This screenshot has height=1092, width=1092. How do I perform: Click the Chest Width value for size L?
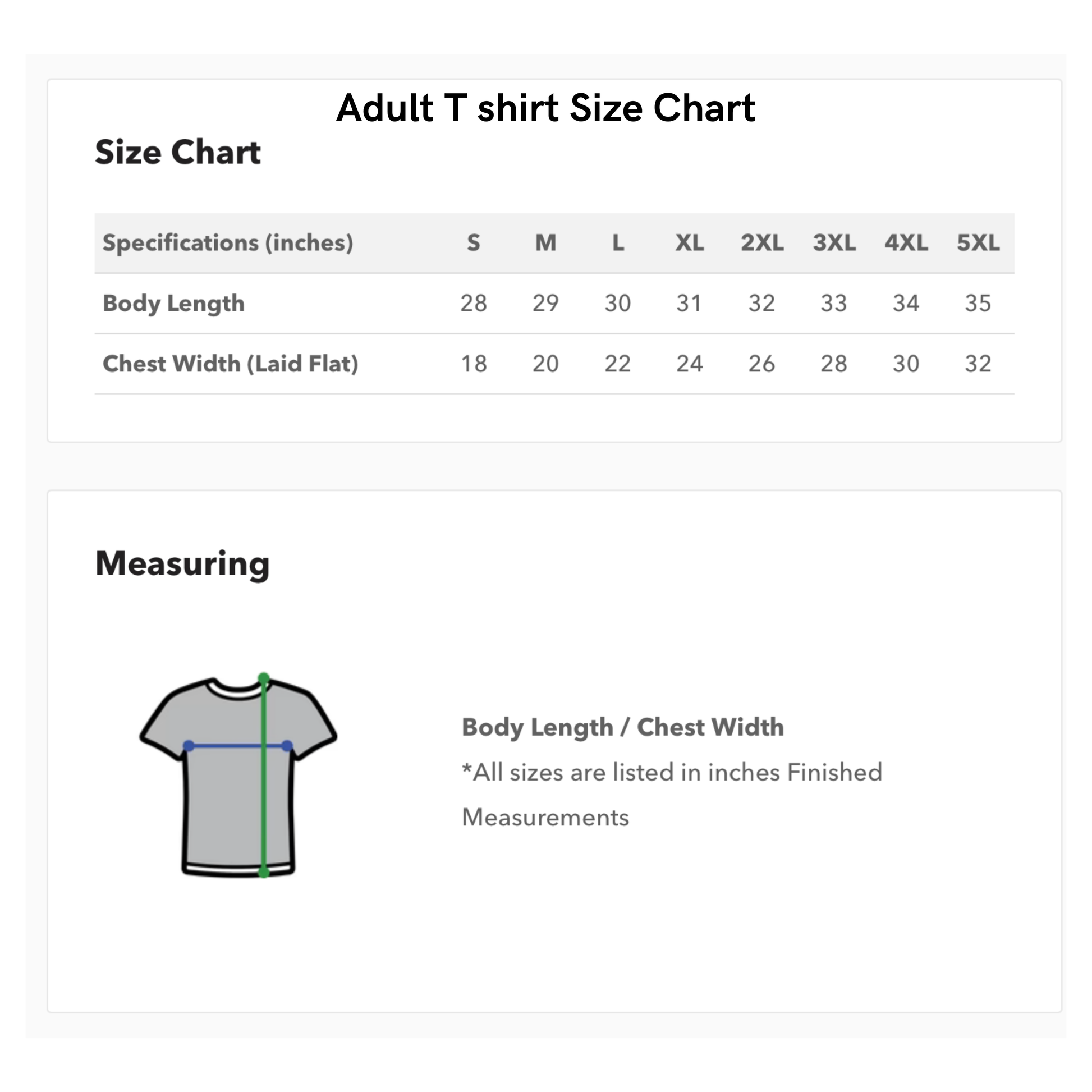[617, 364]
